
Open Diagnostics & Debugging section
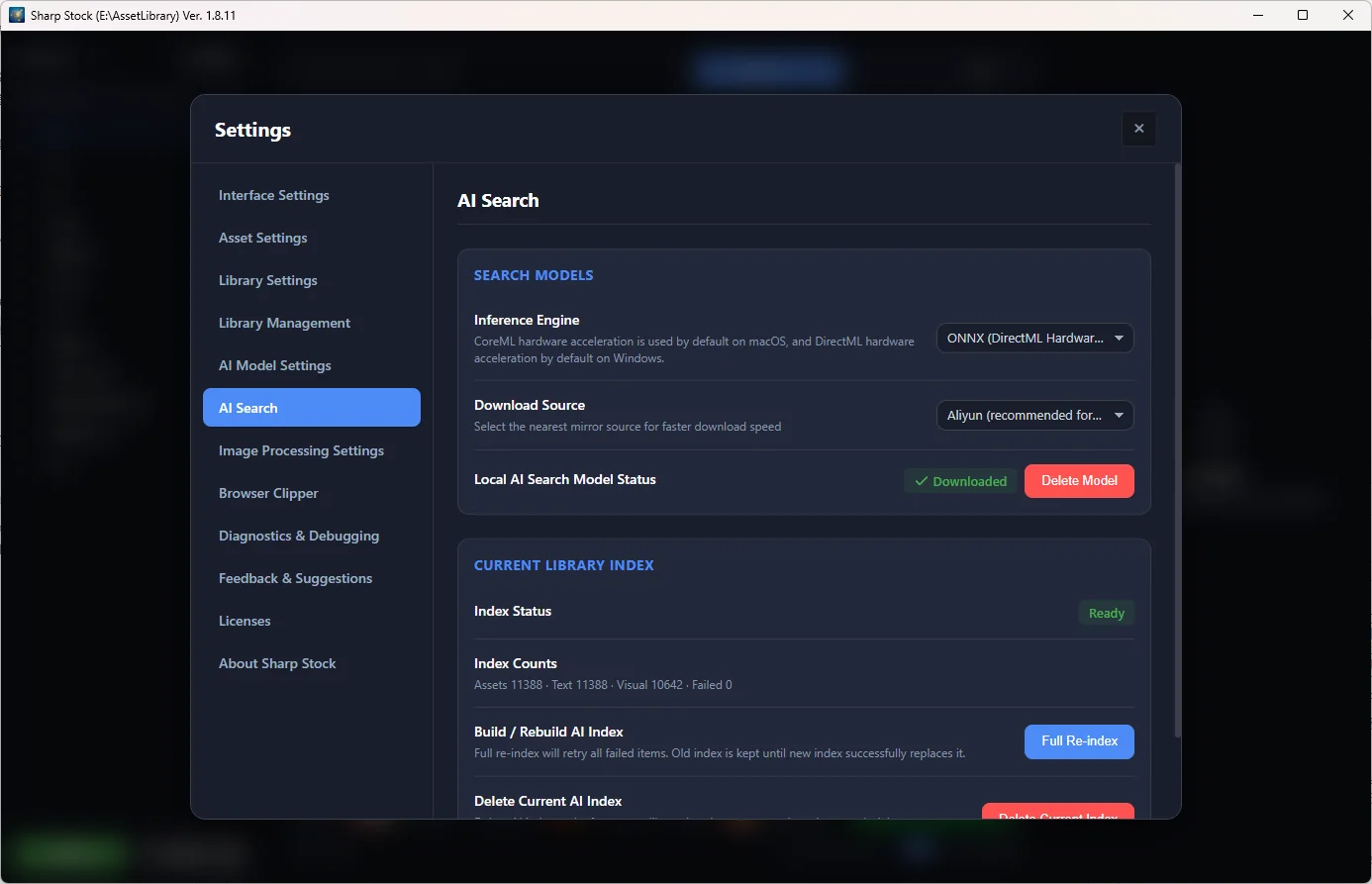312,536
